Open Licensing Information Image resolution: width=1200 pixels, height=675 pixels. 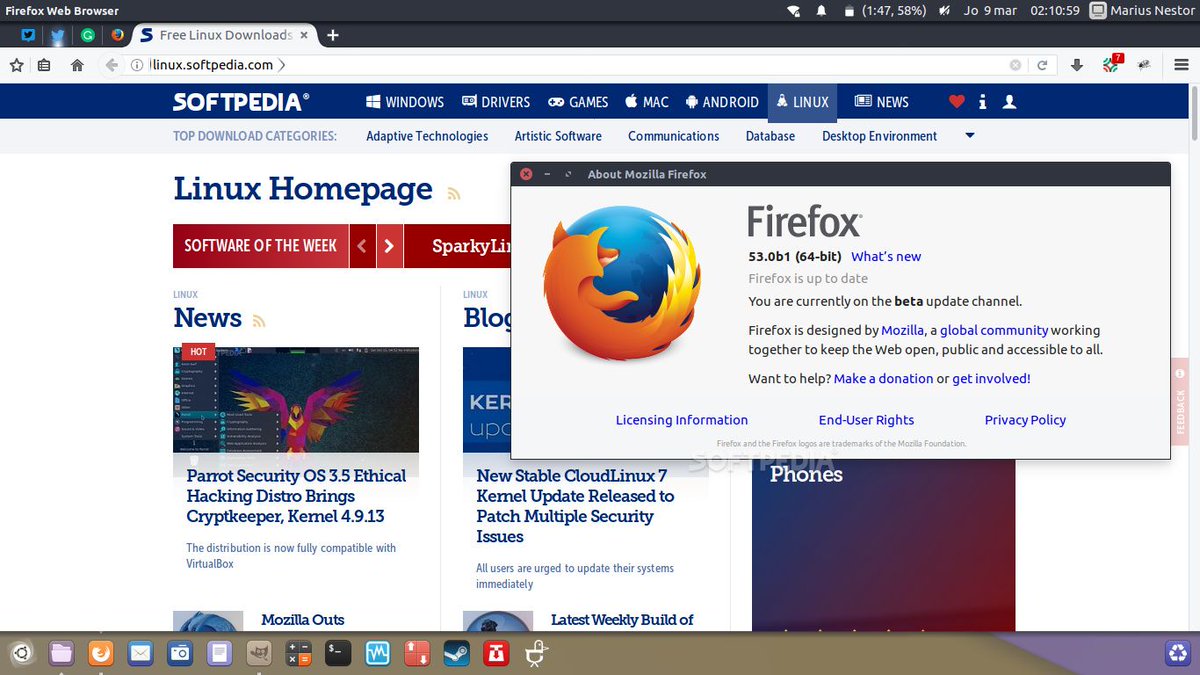point(682,420)
